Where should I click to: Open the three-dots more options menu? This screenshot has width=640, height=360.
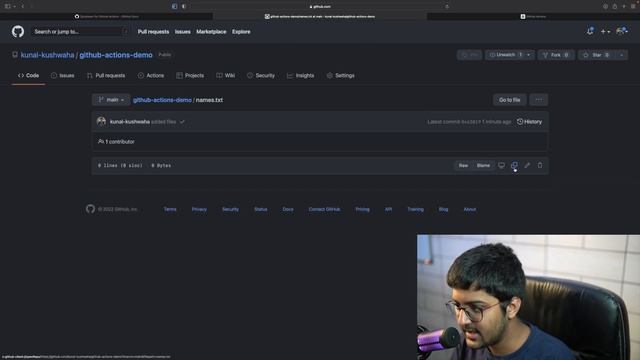tap(539, 100)
